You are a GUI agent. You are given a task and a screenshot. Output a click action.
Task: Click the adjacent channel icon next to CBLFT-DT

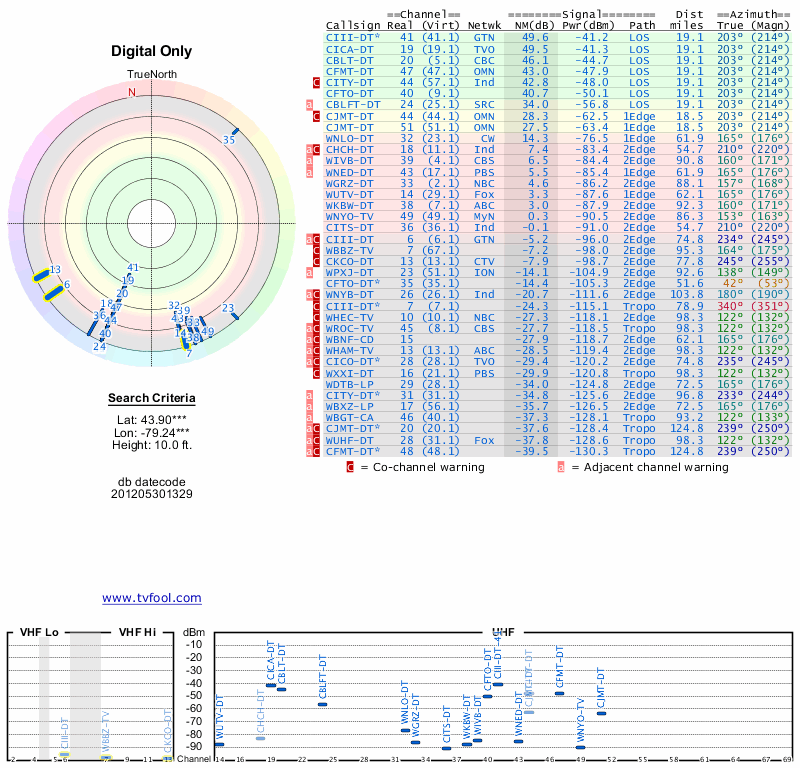tap(310, 104)
